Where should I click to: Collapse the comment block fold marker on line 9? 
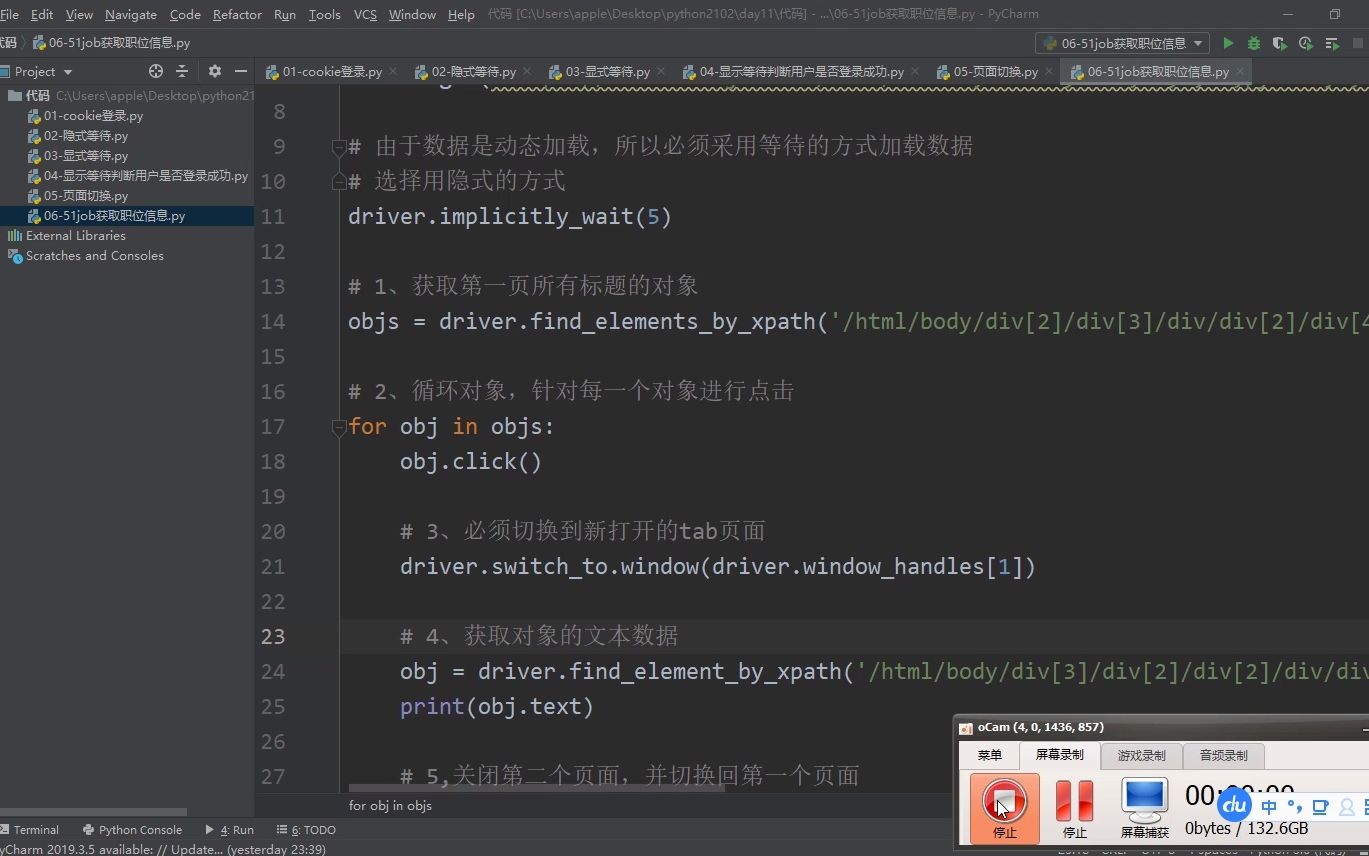point(339,147)
